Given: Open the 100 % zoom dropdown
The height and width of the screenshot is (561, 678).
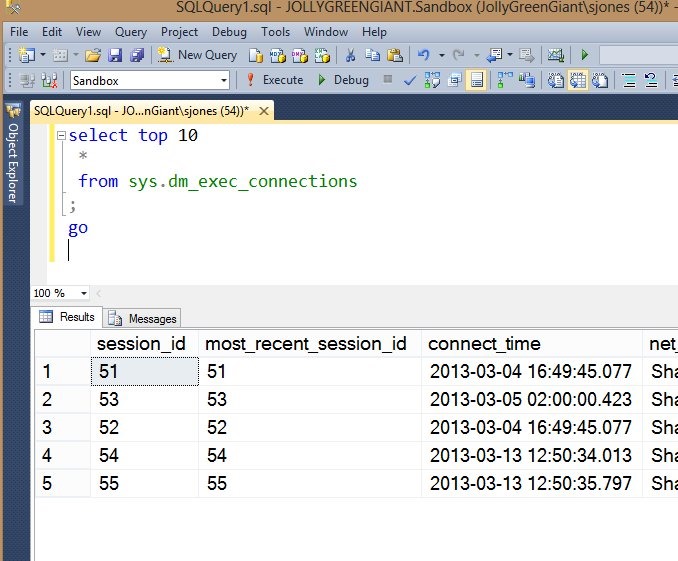Looking at the screenshot, I should coord(82,293).
